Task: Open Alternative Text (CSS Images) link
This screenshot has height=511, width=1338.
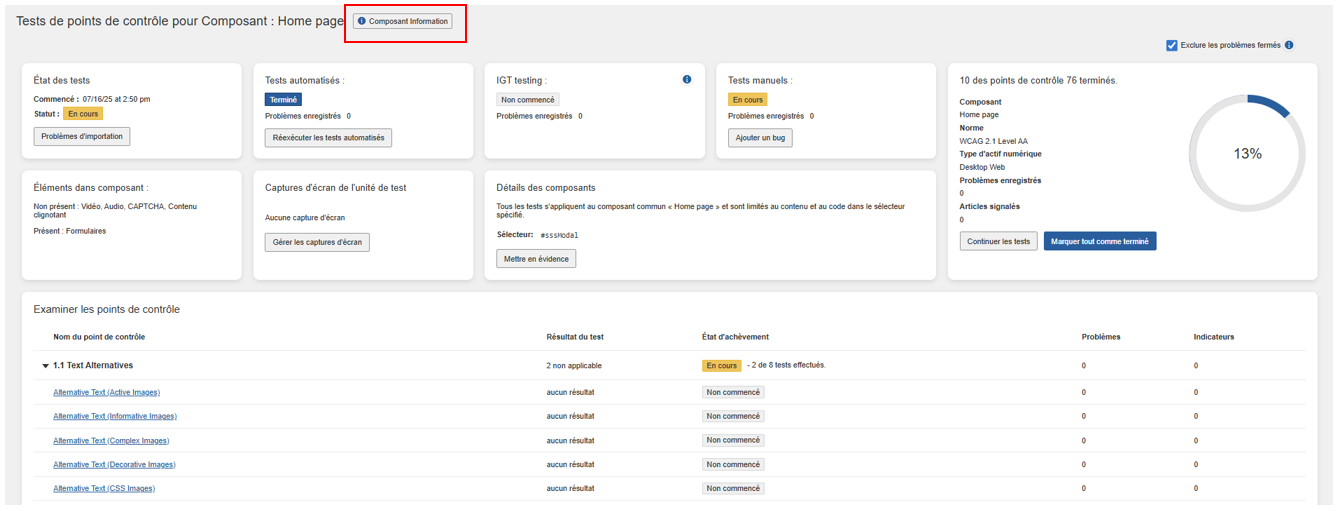Action: coord(104,489)
